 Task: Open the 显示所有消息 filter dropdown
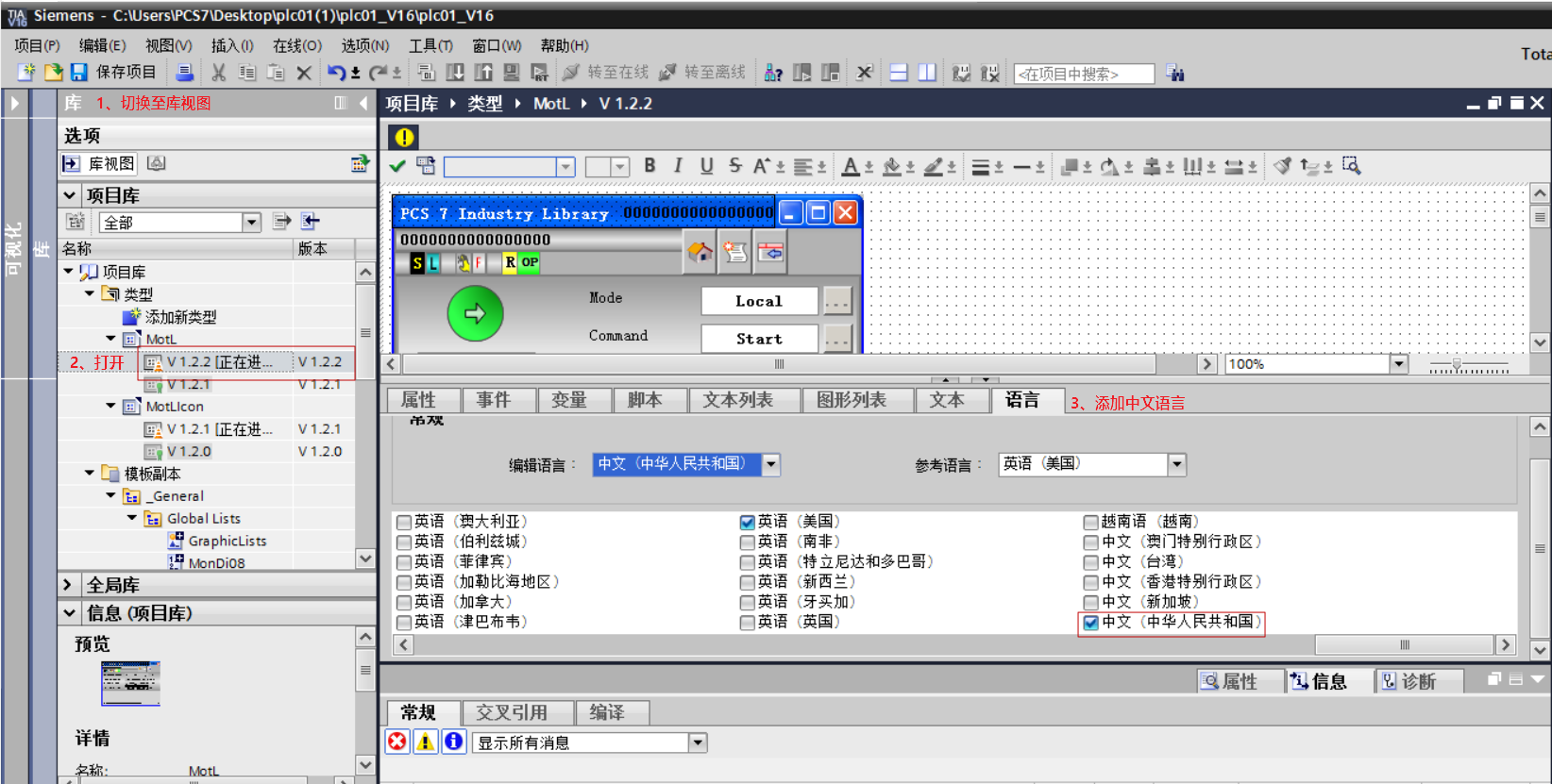(x=698, y=742)
